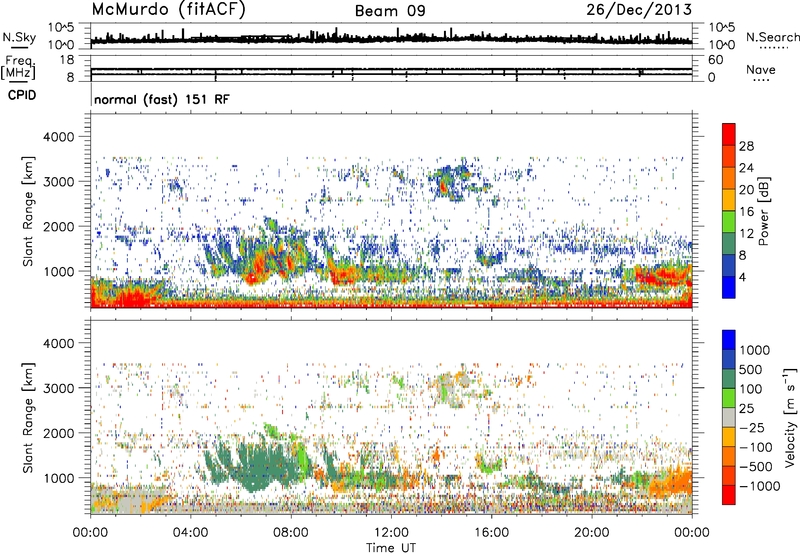Click the velocity panel 'Slant Range [km]' label
The height and width of the screenshot is (554, 800).
pos(28,418)
